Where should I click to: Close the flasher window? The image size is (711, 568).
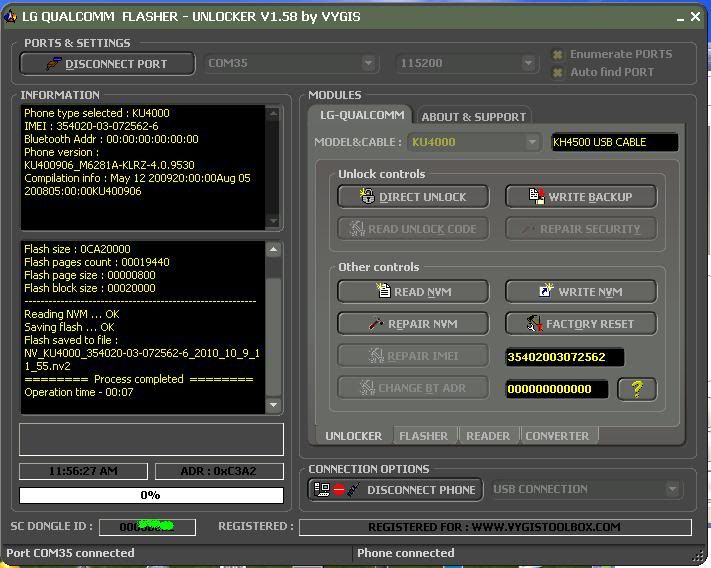(x=695, y=17)
